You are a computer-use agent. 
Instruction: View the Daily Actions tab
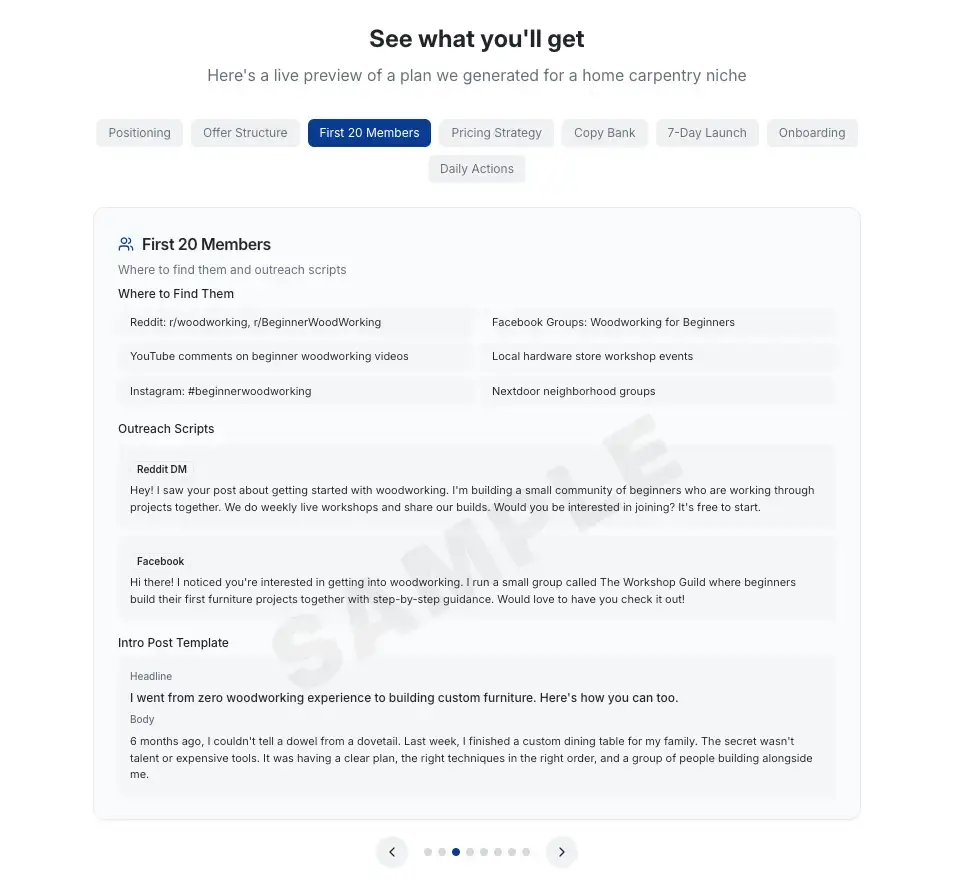click(476, 168)
